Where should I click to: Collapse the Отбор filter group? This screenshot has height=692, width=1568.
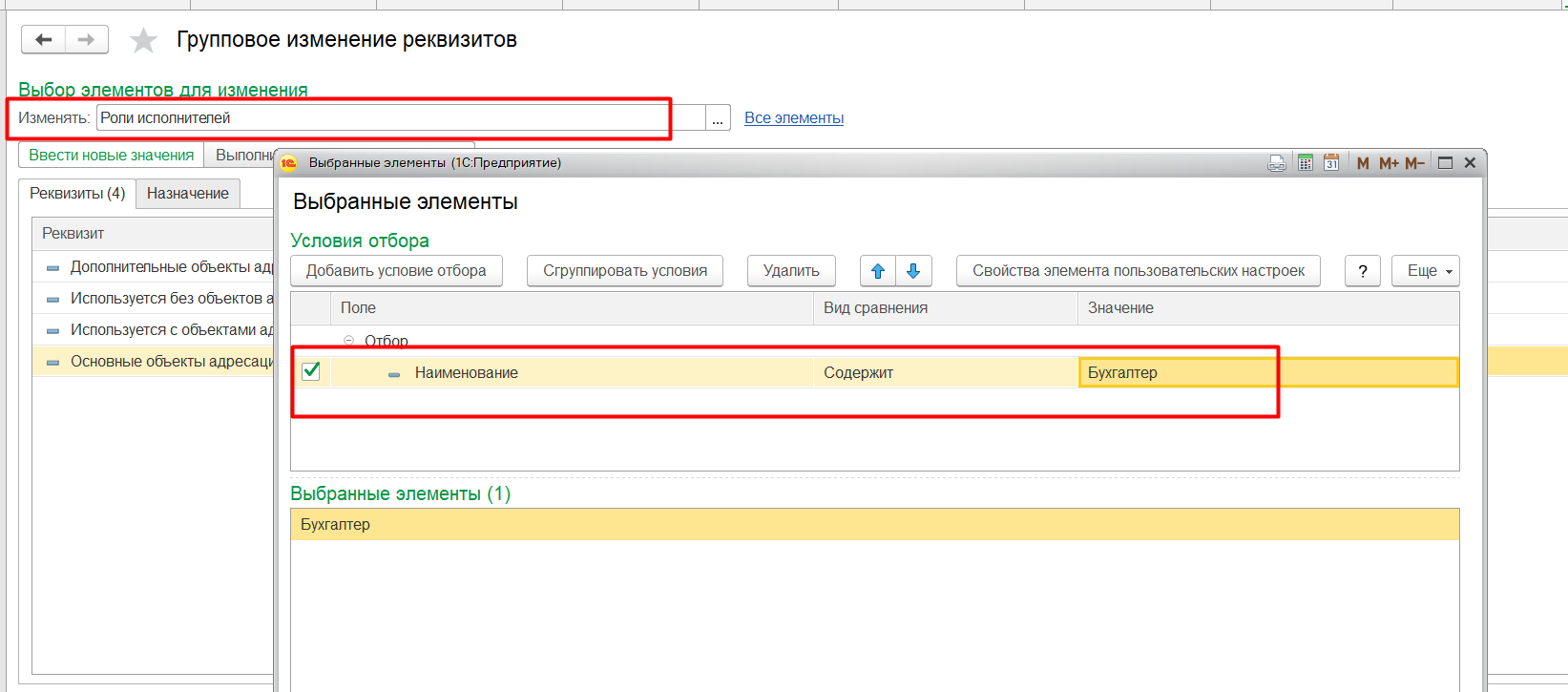click(349, 341)
